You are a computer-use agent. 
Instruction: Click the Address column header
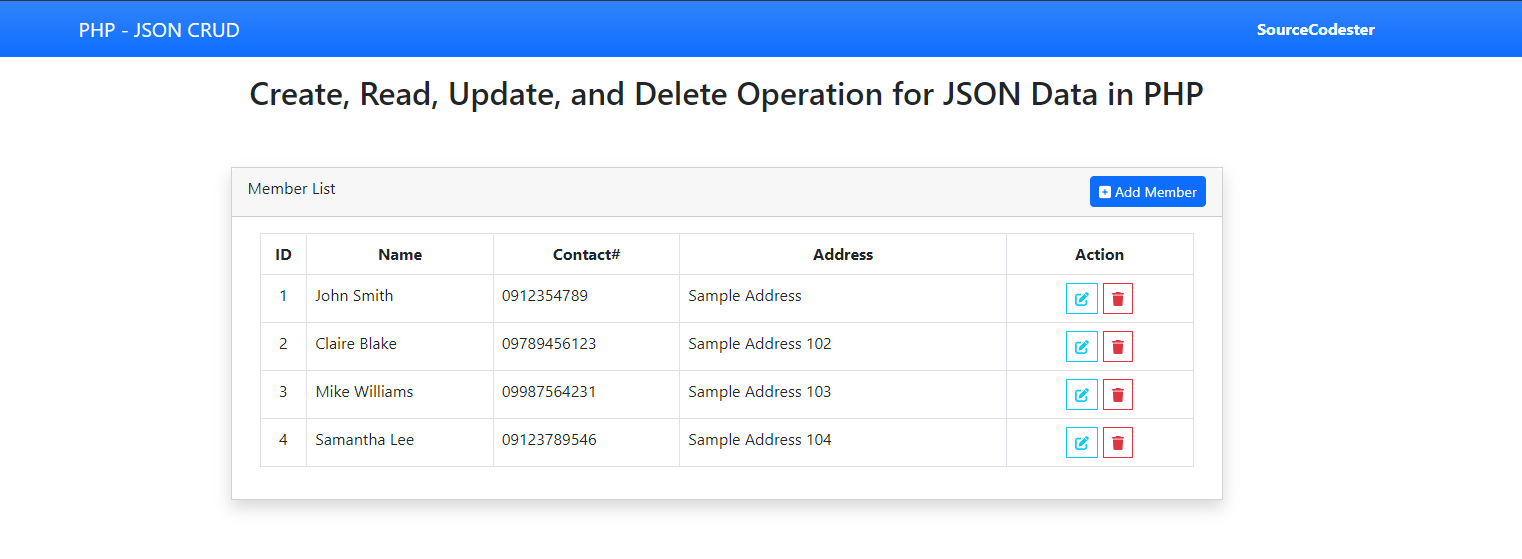(843, 254)
